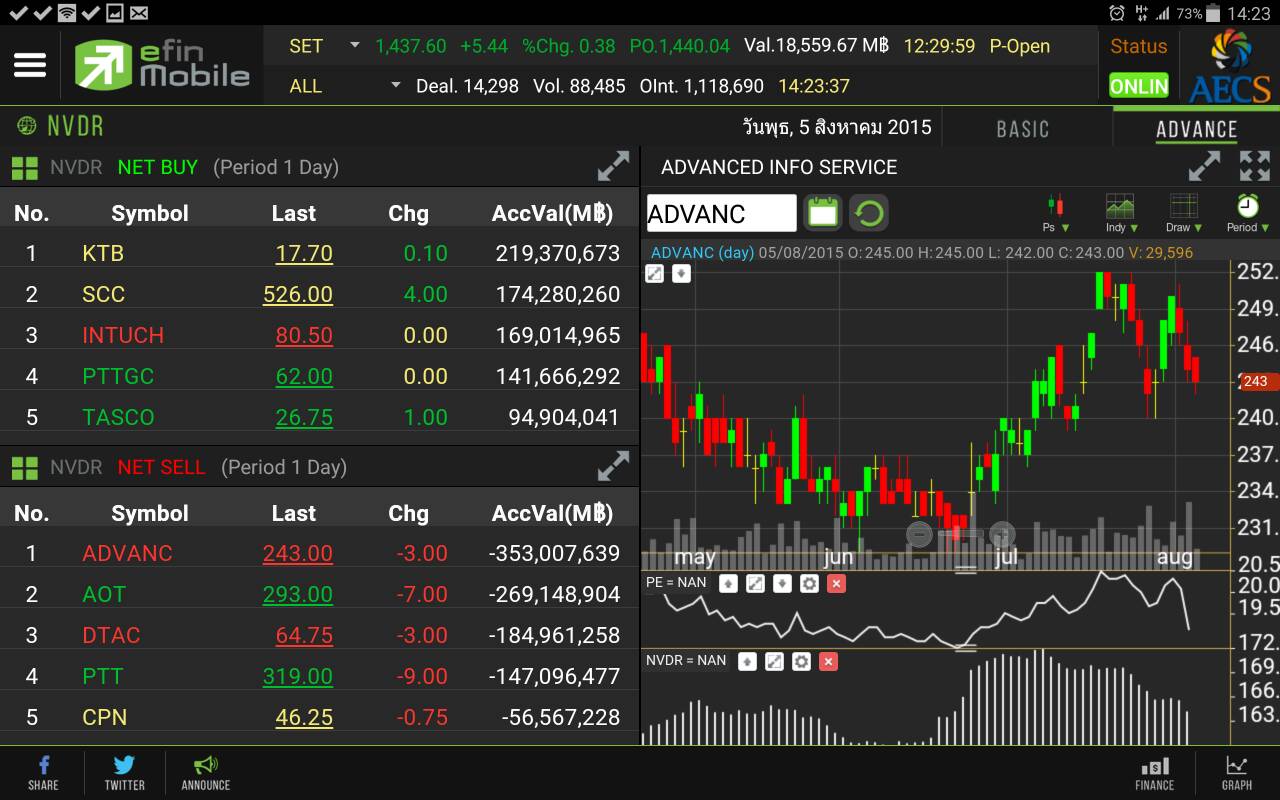This screenshot has width=1280, height=800.
Task: Select INTUCH in net buy list
Action: [123, 336]
